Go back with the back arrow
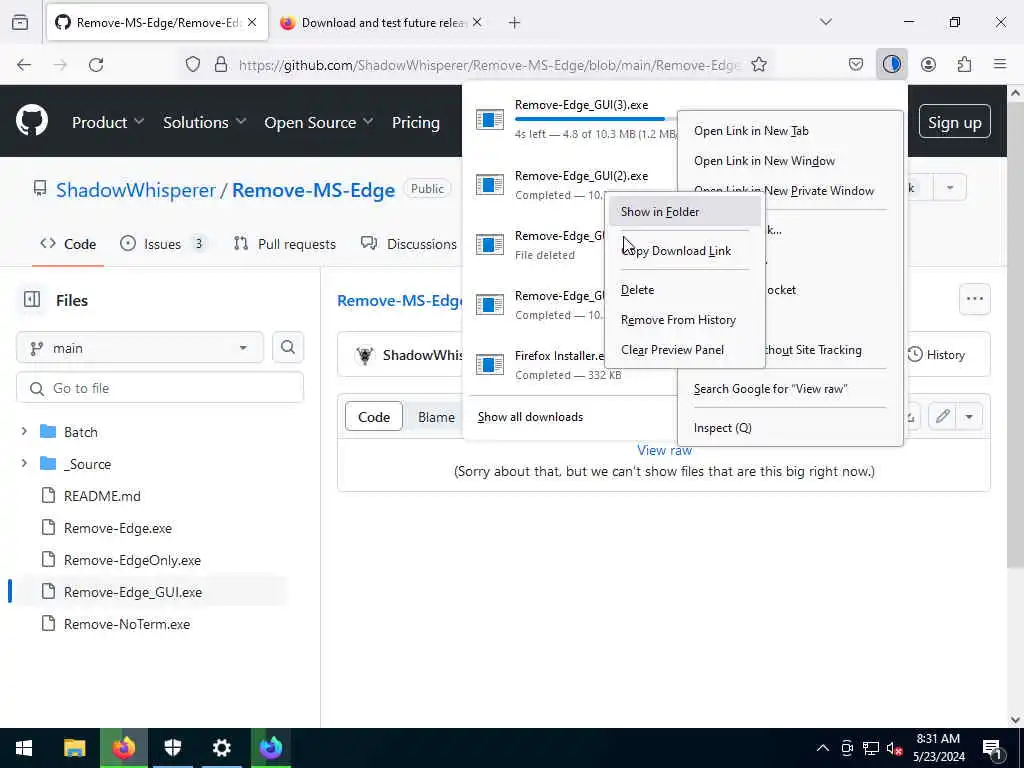The width and height of the screenshot is (1024, 768). (x=24, y=65)
